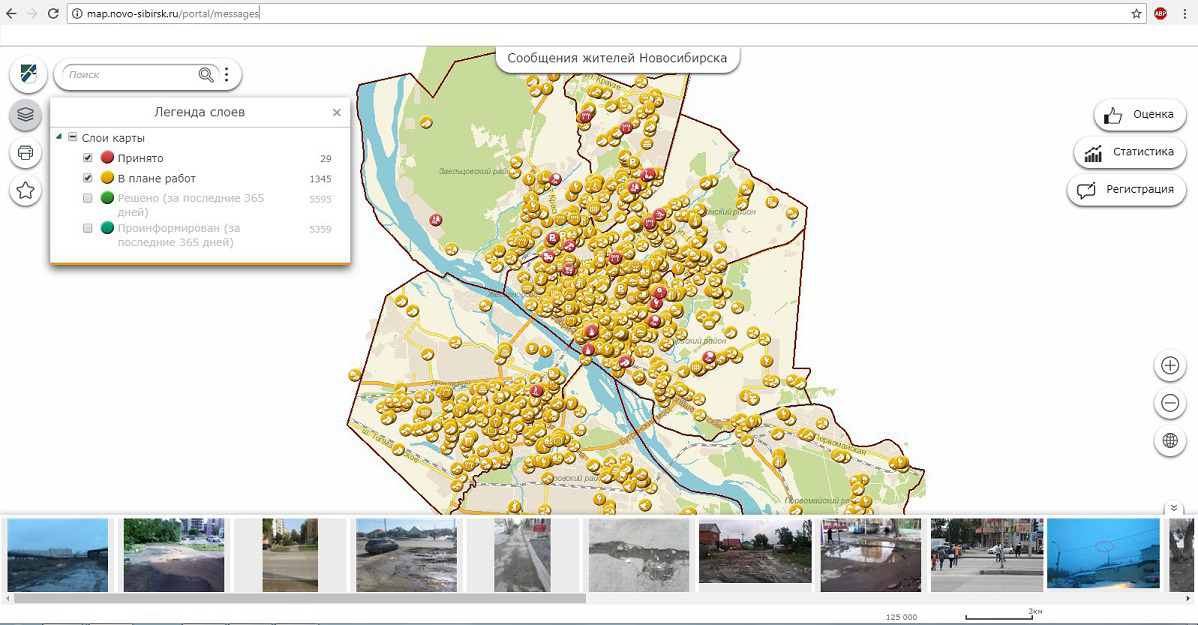
Task: Click the horizontal scrollbar of photo strip
Action: 300,598
